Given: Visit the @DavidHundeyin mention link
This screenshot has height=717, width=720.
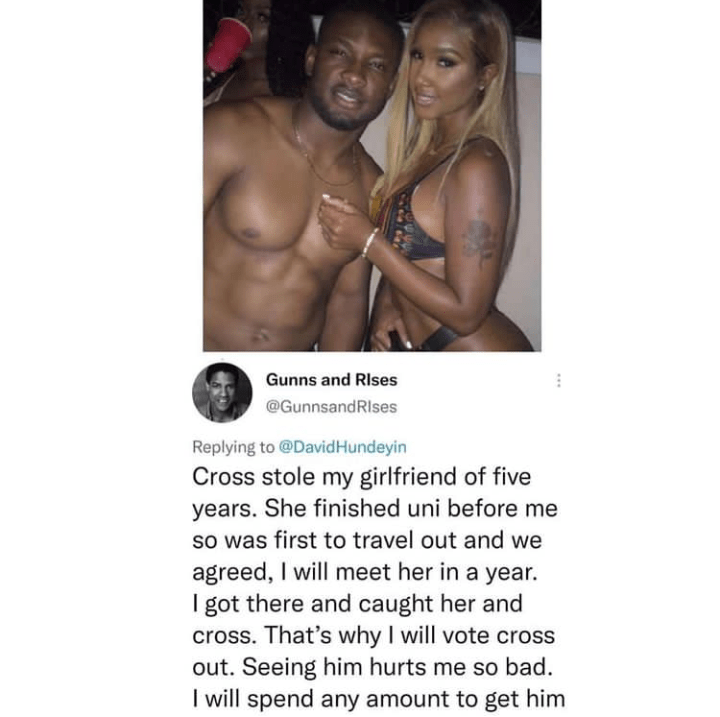Looking at the screenshot, I should pos(343,447).
